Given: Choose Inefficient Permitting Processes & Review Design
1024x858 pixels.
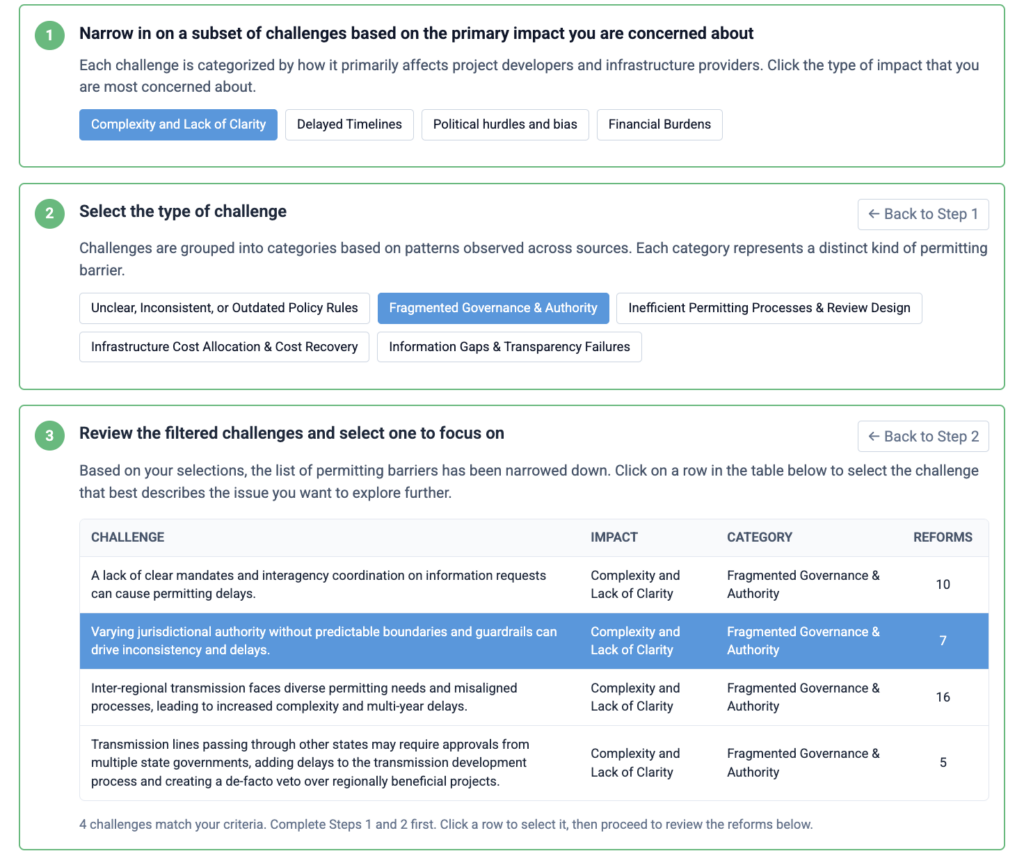Looking at the screenshot, I should [769, 308].
